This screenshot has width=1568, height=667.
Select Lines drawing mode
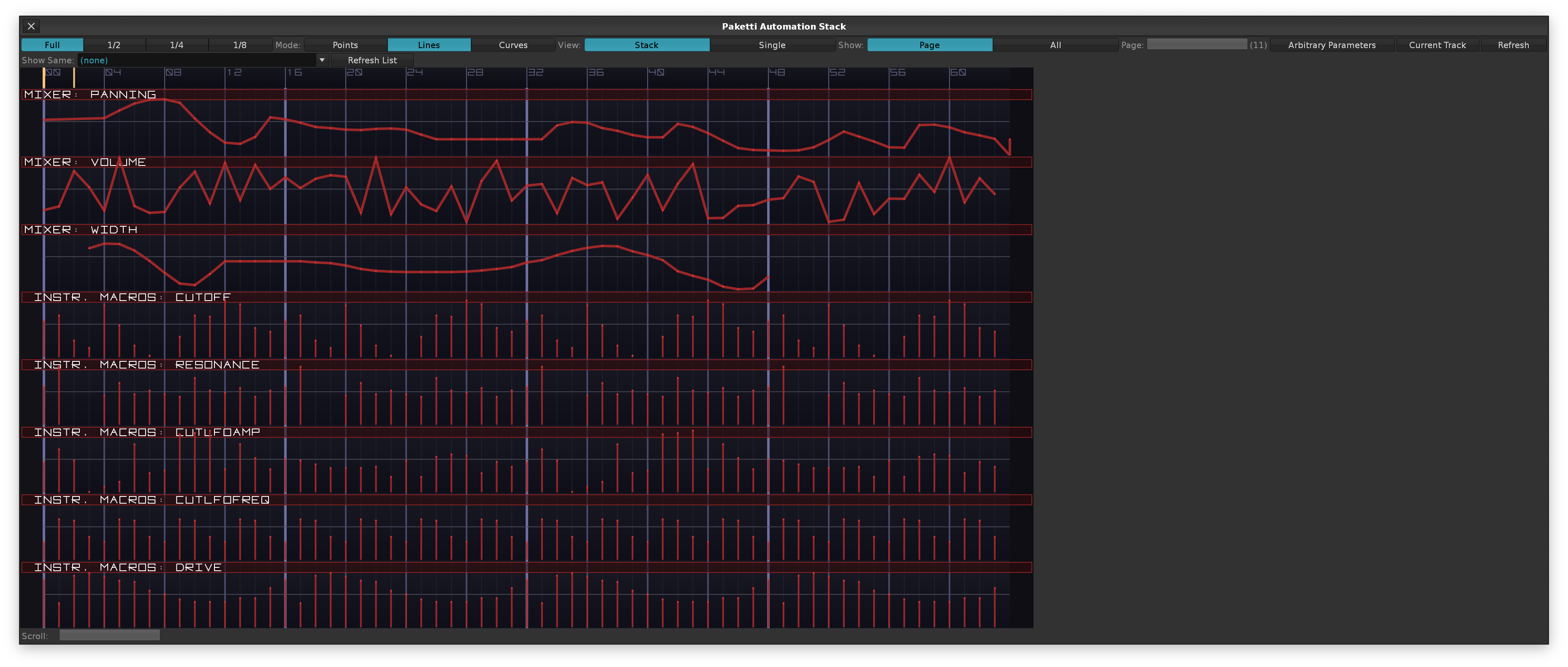point(429,45)
